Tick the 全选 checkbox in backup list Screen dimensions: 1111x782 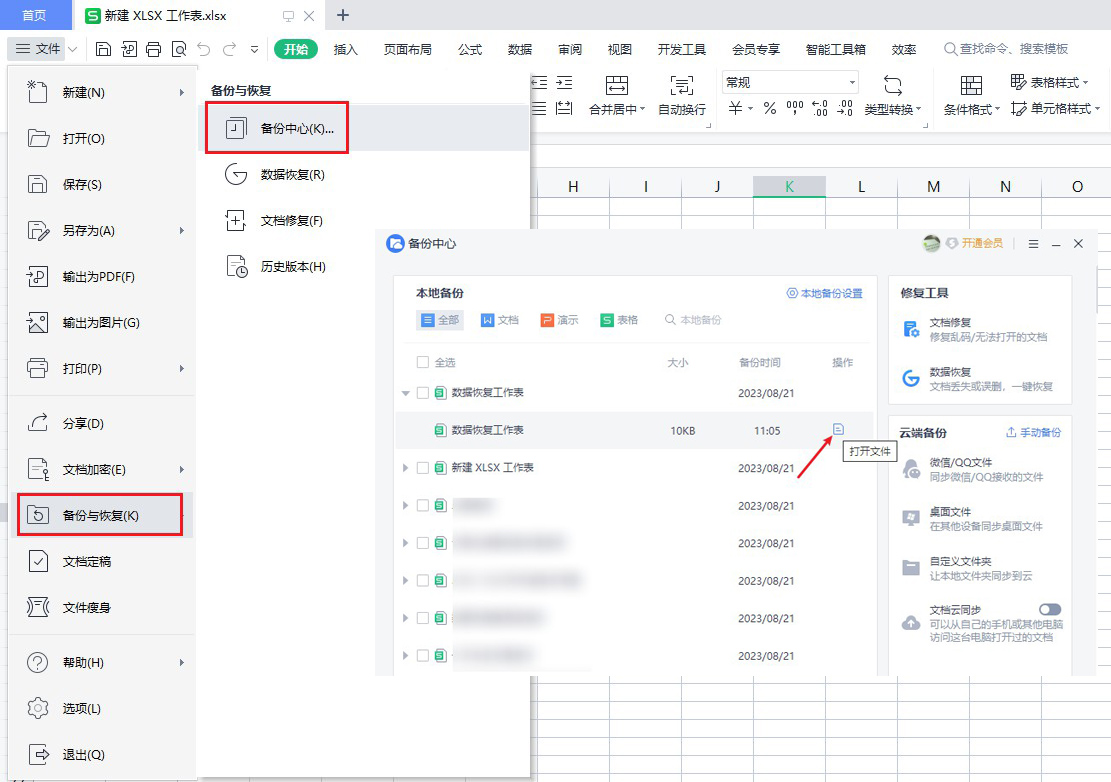point(423,362)
